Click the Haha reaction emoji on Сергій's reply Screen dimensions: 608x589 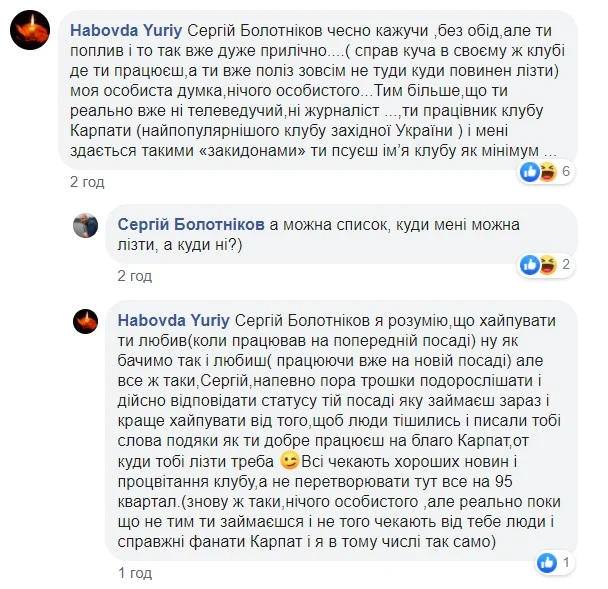coord(547,265)
